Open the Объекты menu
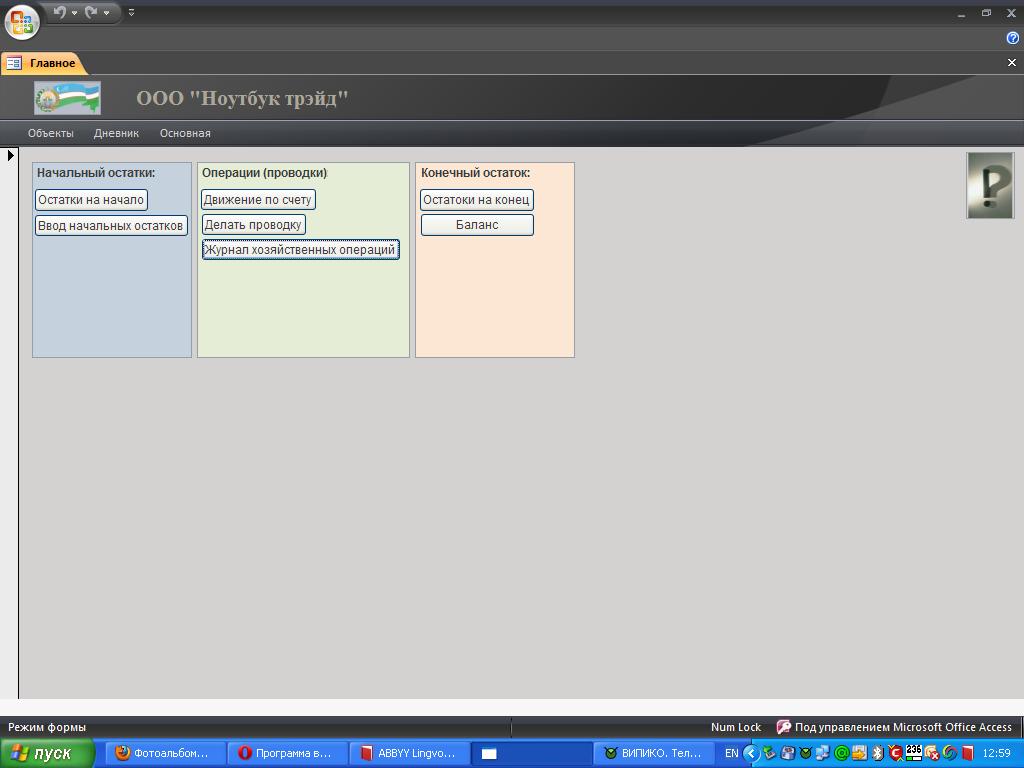 pos(50,133)
